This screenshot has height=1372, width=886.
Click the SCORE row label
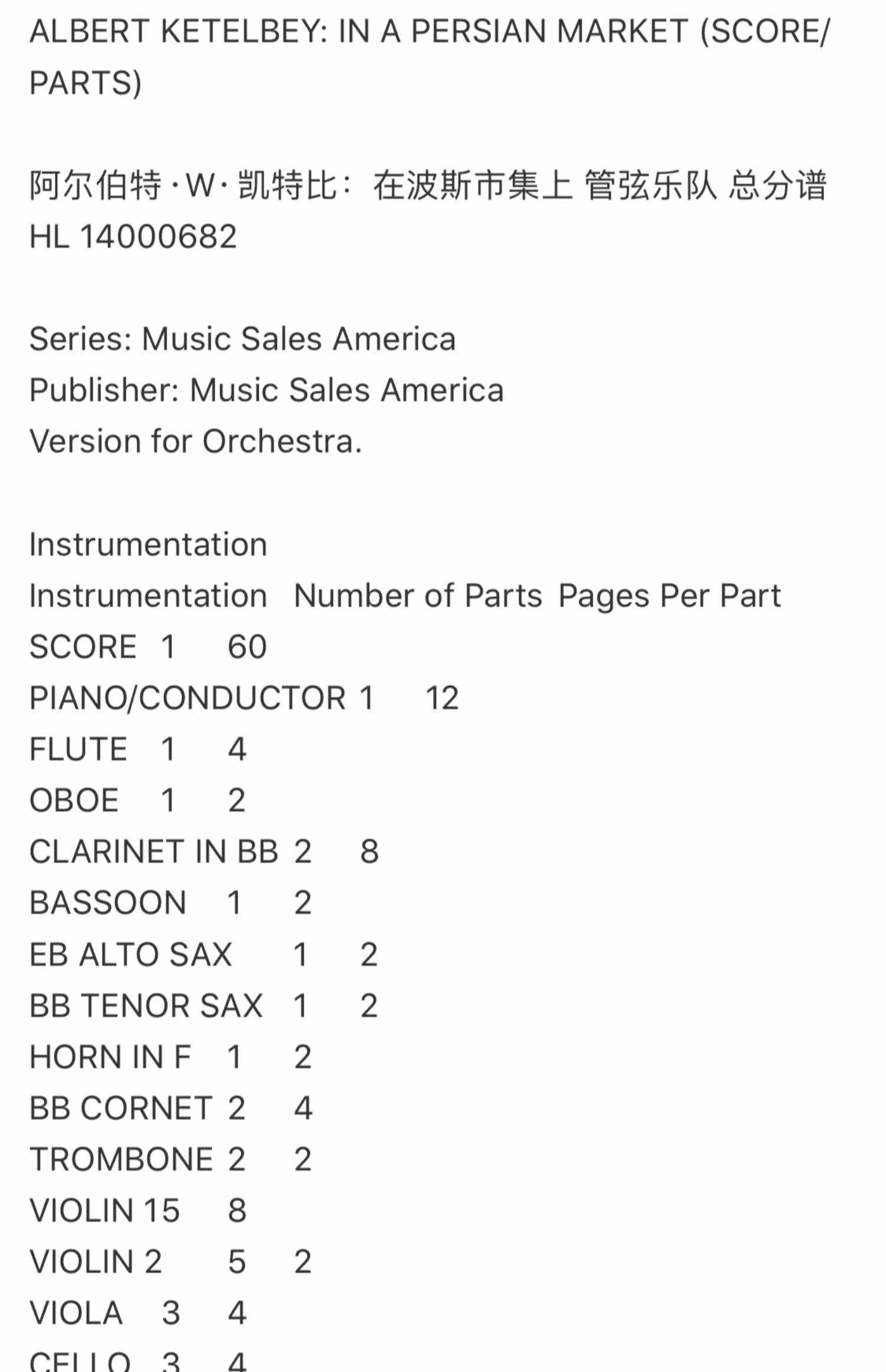pos(83,647)
